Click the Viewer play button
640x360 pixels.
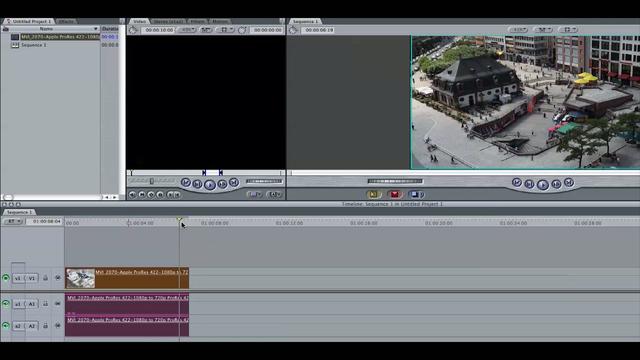[210, 184]
